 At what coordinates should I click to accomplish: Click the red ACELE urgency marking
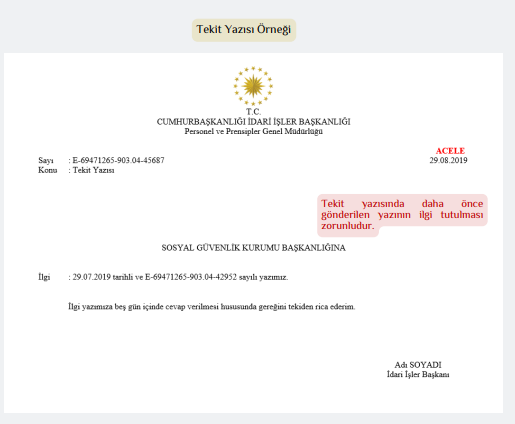tap(450, 151)
